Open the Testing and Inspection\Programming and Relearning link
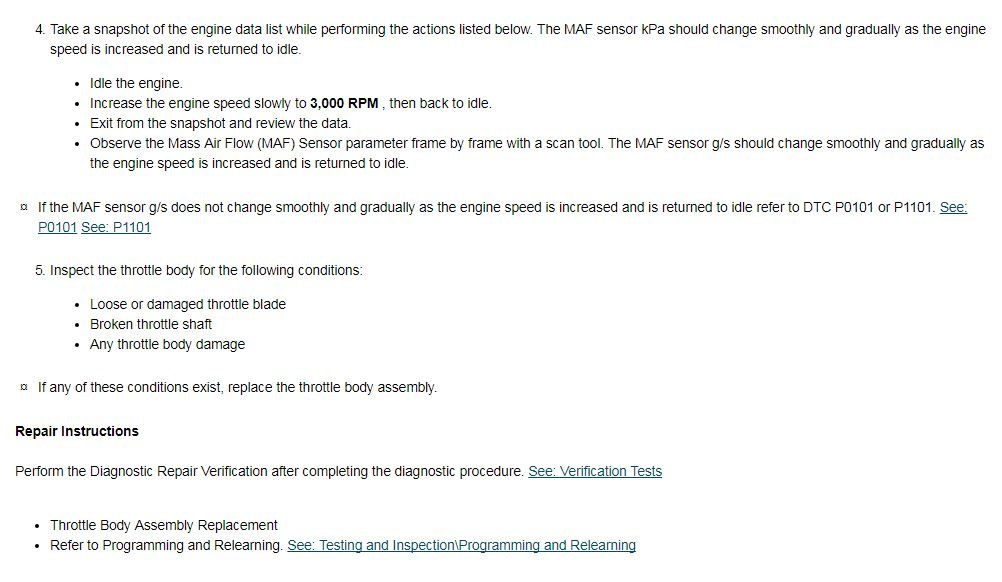 click(461, 545)
